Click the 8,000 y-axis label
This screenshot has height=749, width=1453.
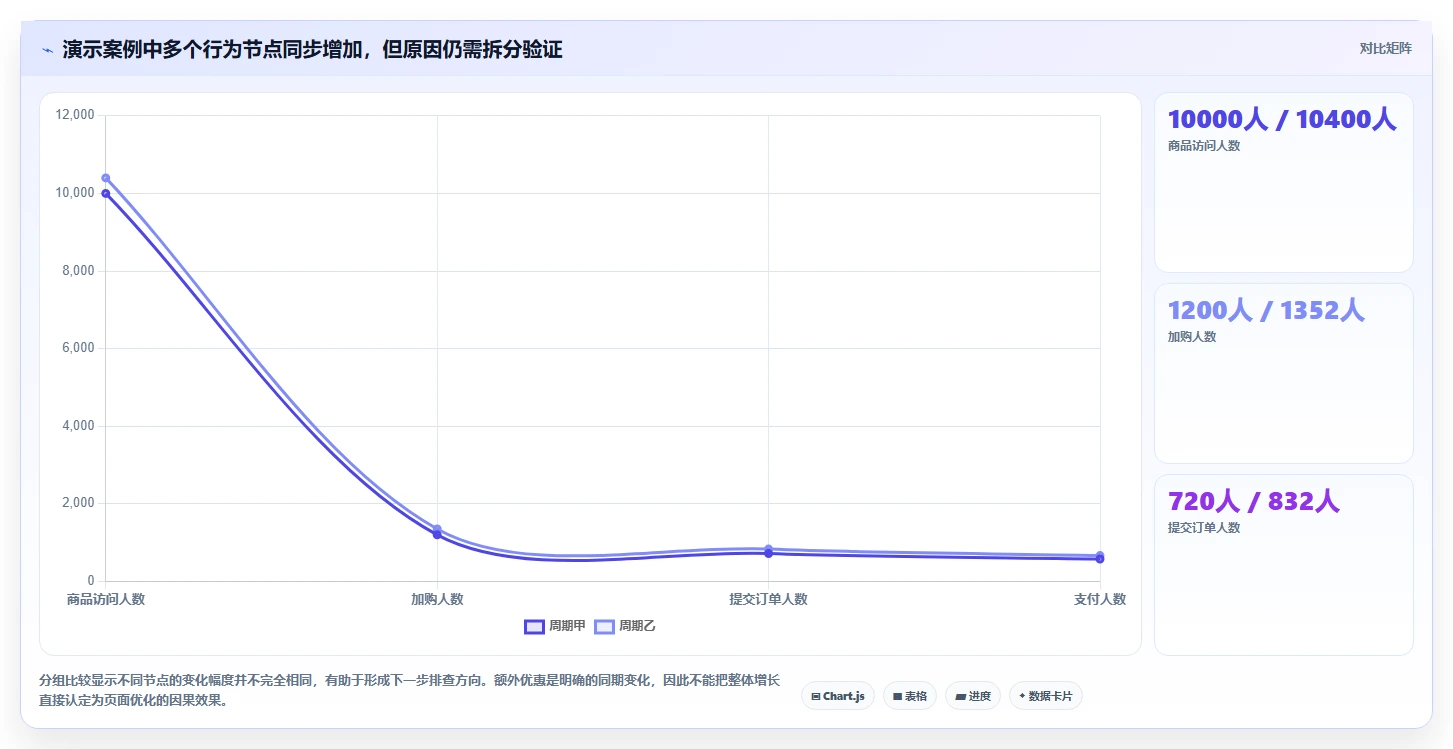79,271
